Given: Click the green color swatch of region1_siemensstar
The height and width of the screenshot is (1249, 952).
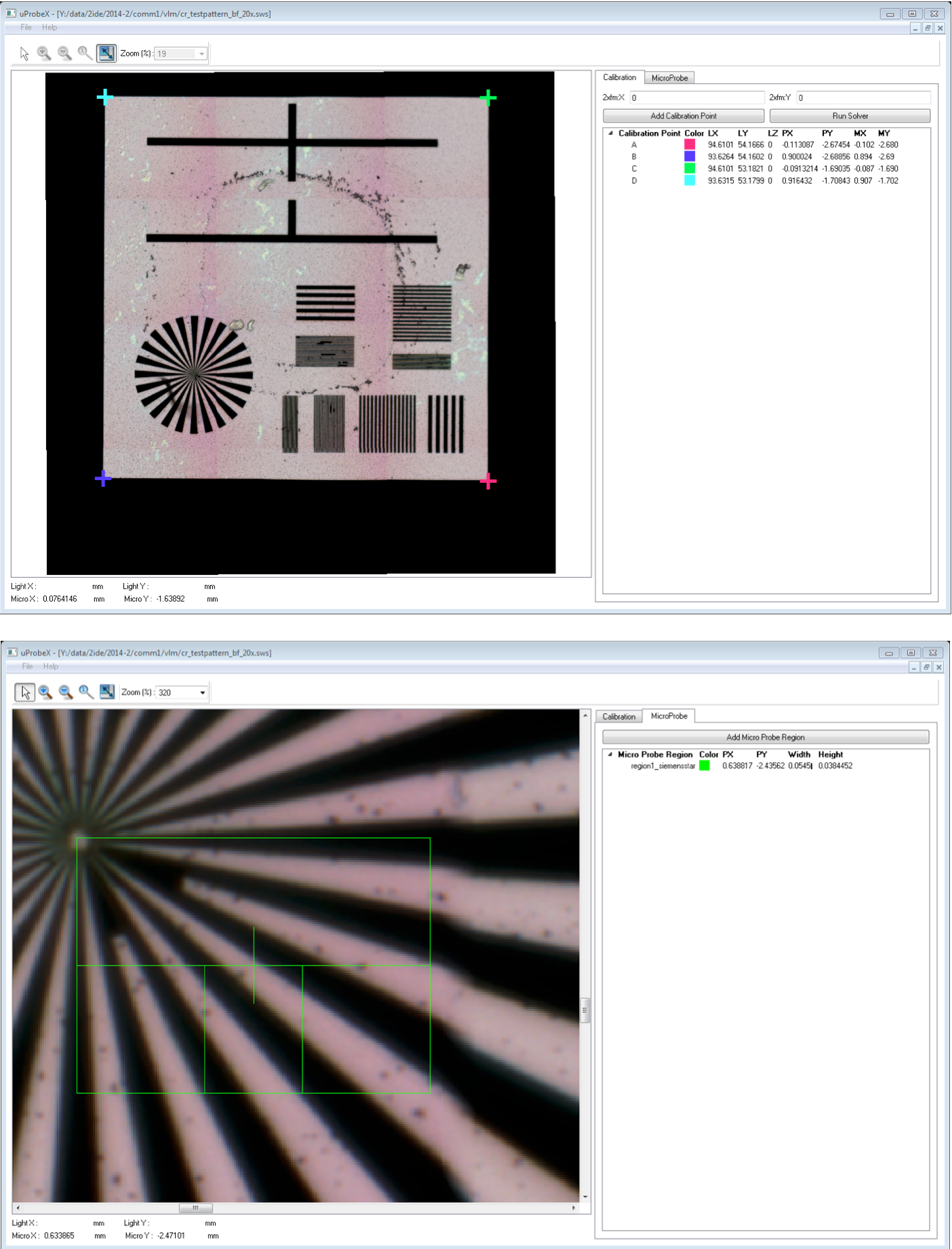Looking at the screenshot, I should click(x=705, y=766).
